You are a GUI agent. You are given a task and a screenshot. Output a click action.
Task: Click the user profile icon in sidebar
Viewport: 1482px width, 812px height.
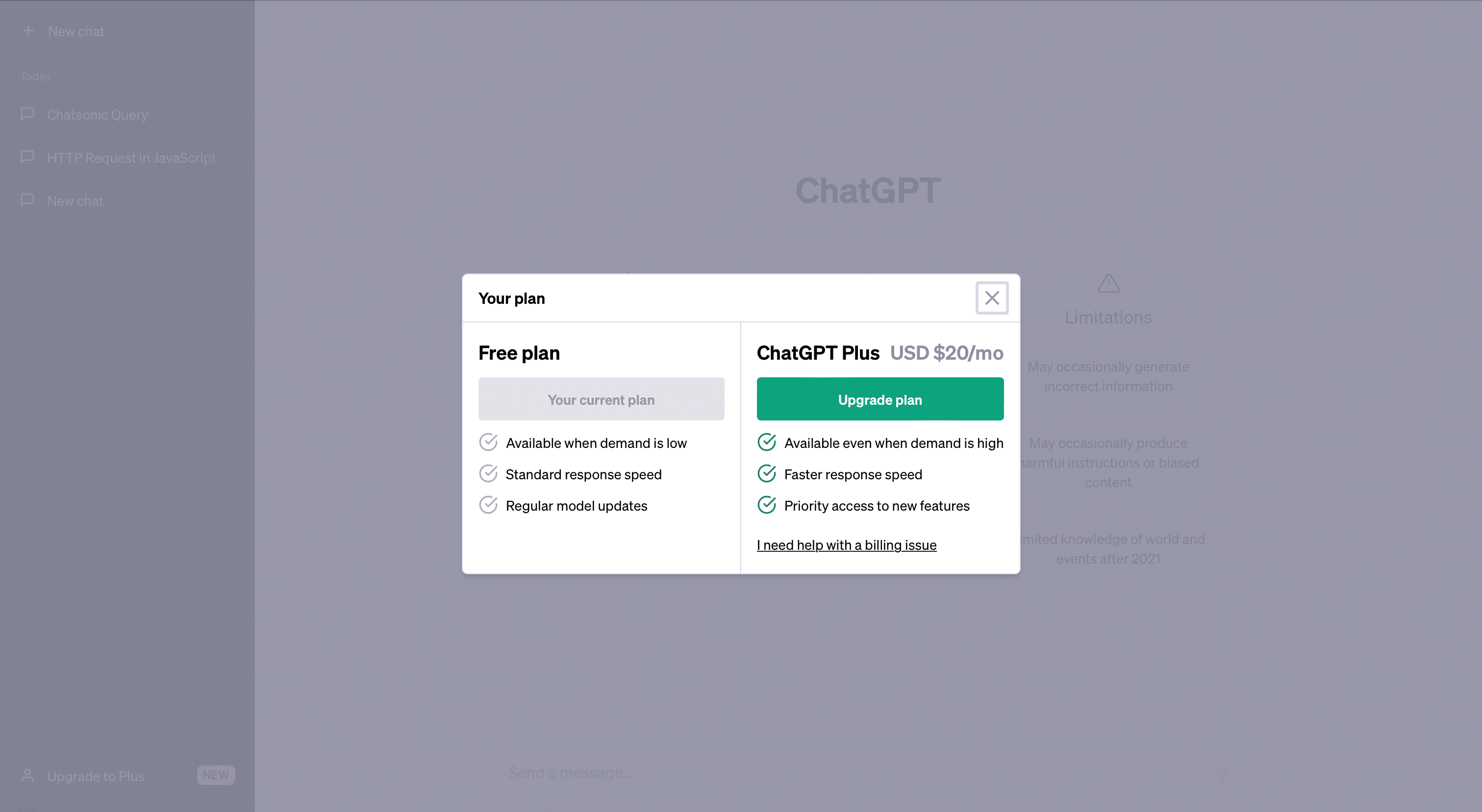point(27,775)
